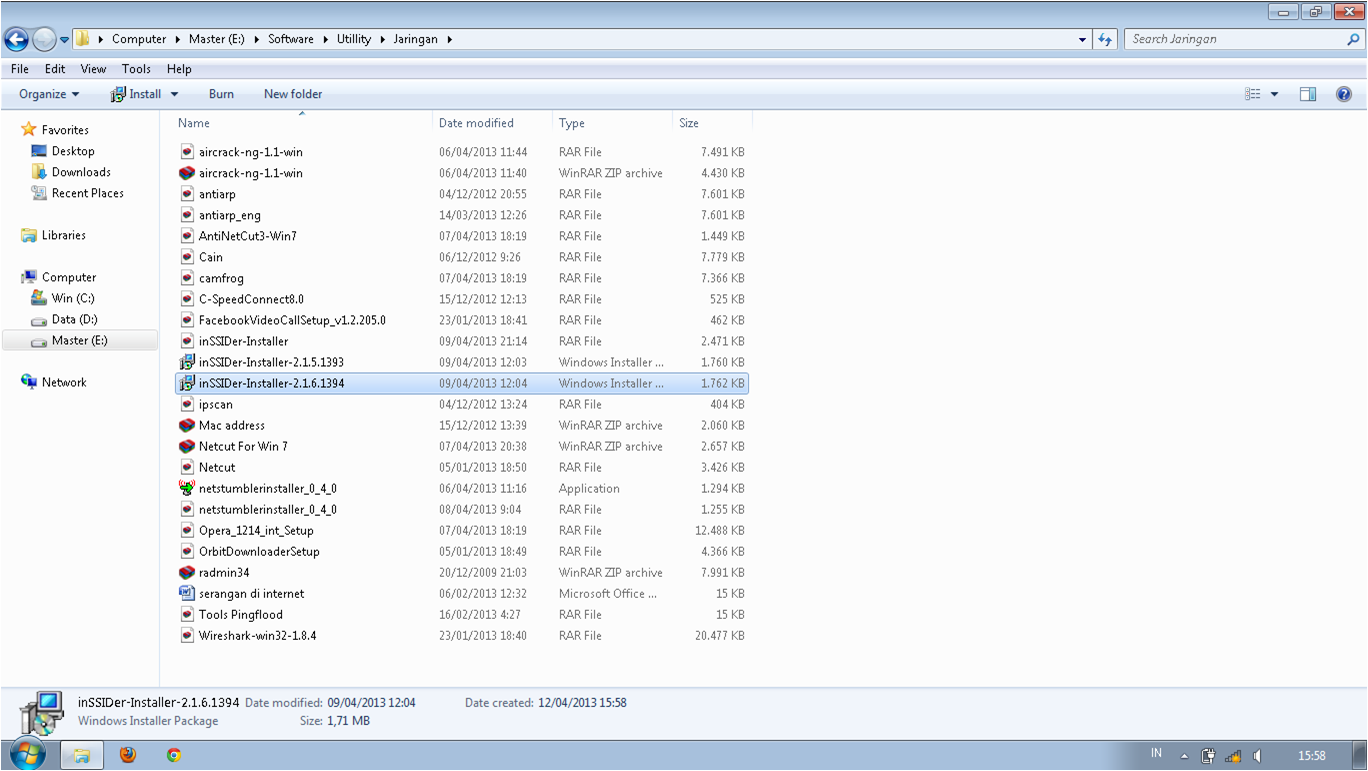Click the ZIP archive icon of Netcut For Win 7
The width and height of the screenshot is (1368, 771).
[187, 446]
